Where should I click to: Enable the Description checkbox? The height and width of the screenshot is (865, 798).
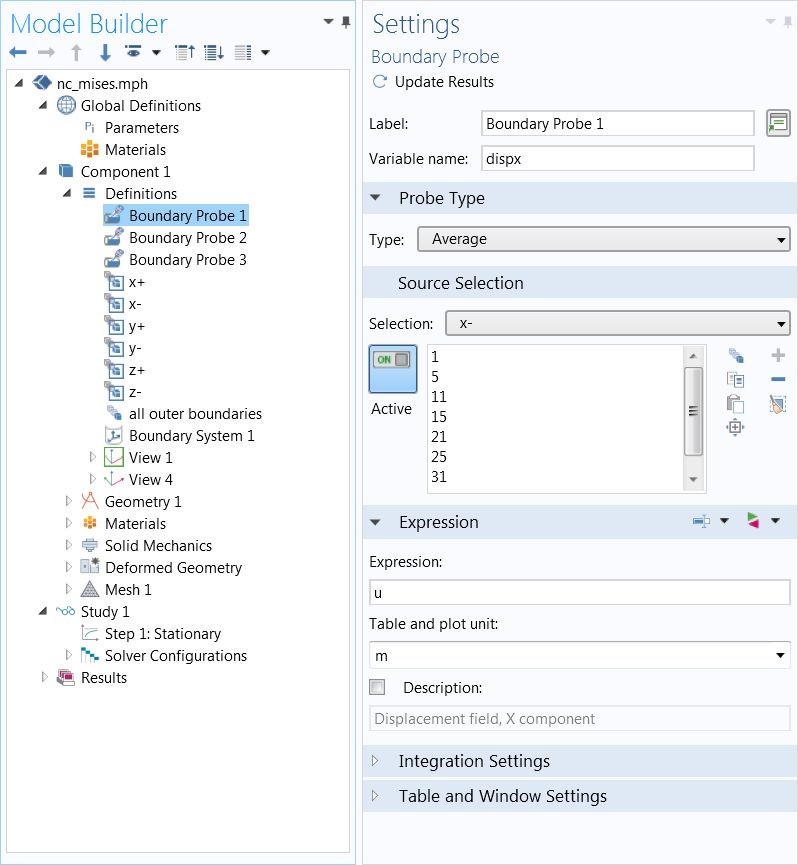(x=377, y=687)
